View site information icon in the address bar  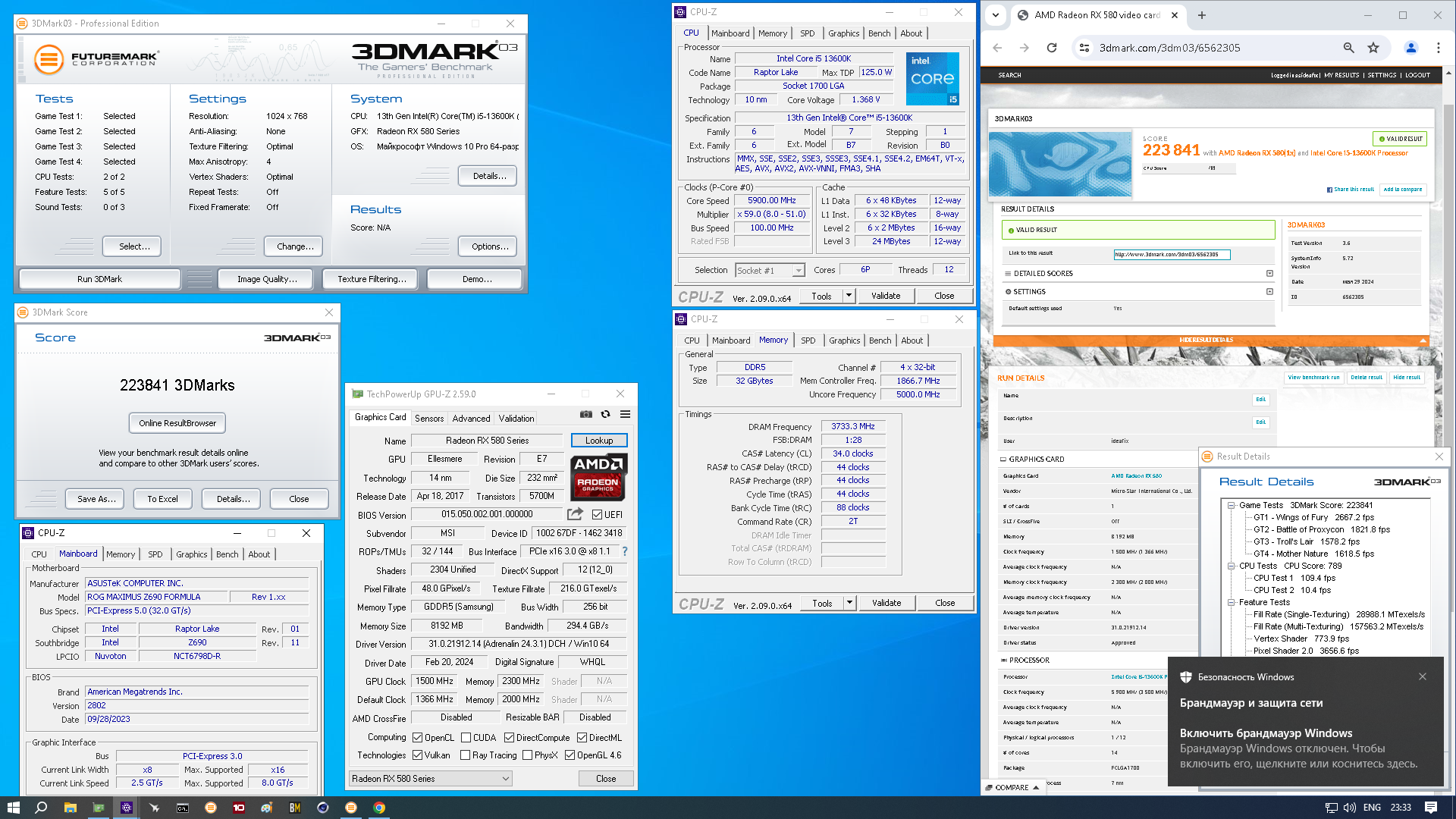click(x=1084, y=48)
